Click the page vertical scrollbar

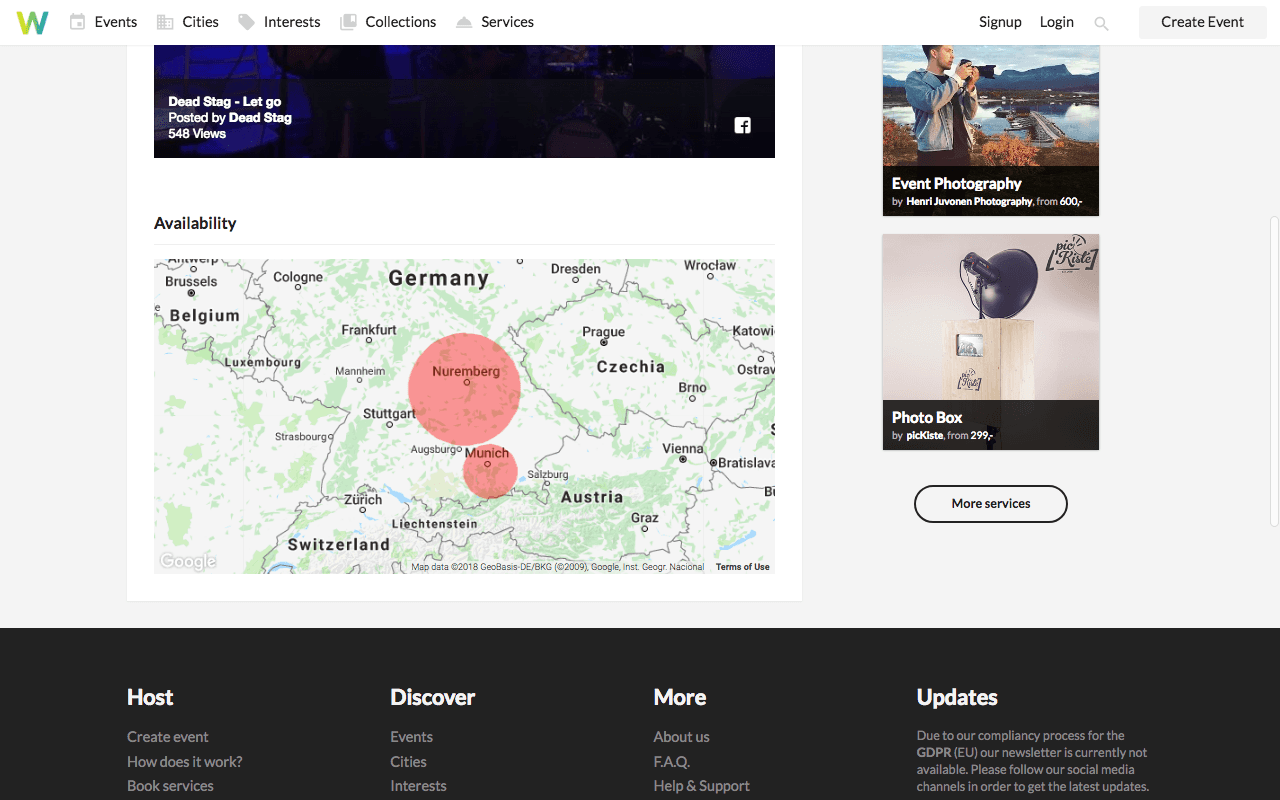pyautogui.click(x=1274, y=370)
